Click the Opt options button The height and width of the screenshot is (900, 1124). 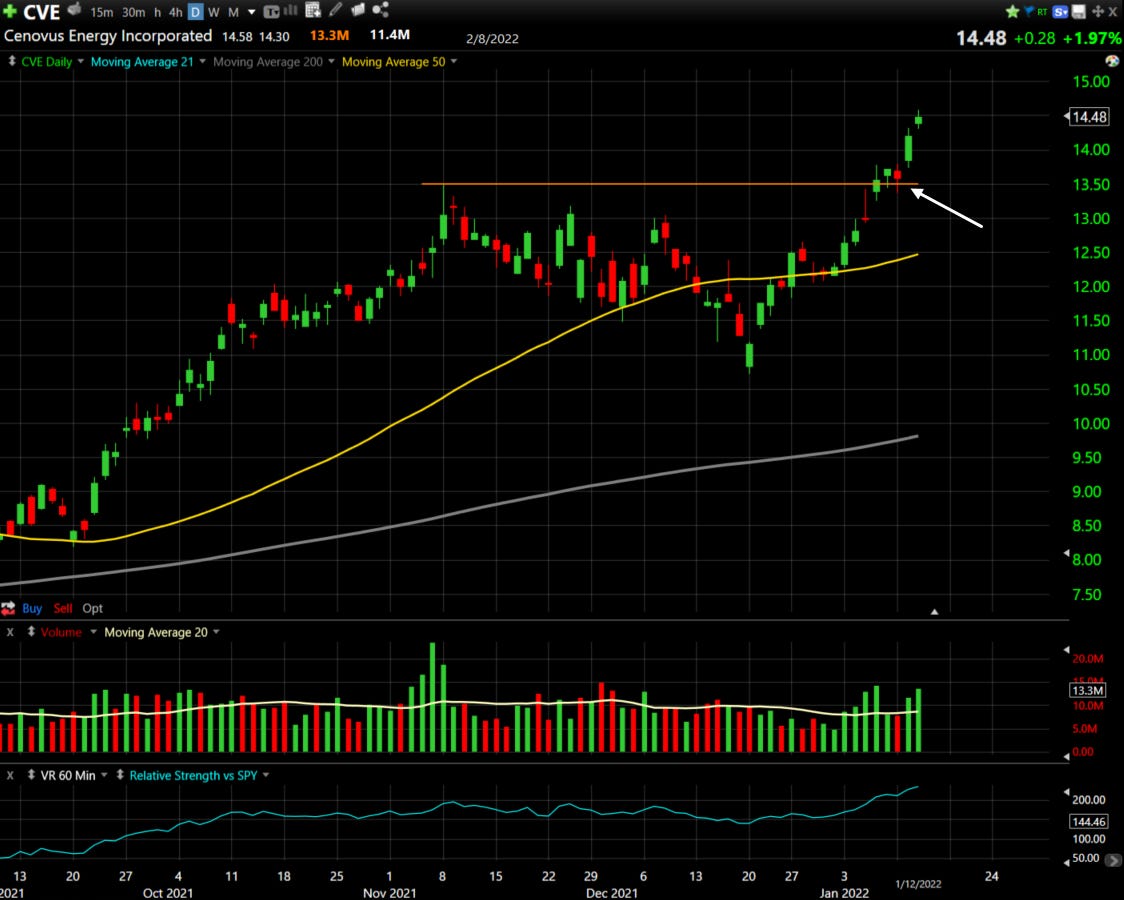92,608
